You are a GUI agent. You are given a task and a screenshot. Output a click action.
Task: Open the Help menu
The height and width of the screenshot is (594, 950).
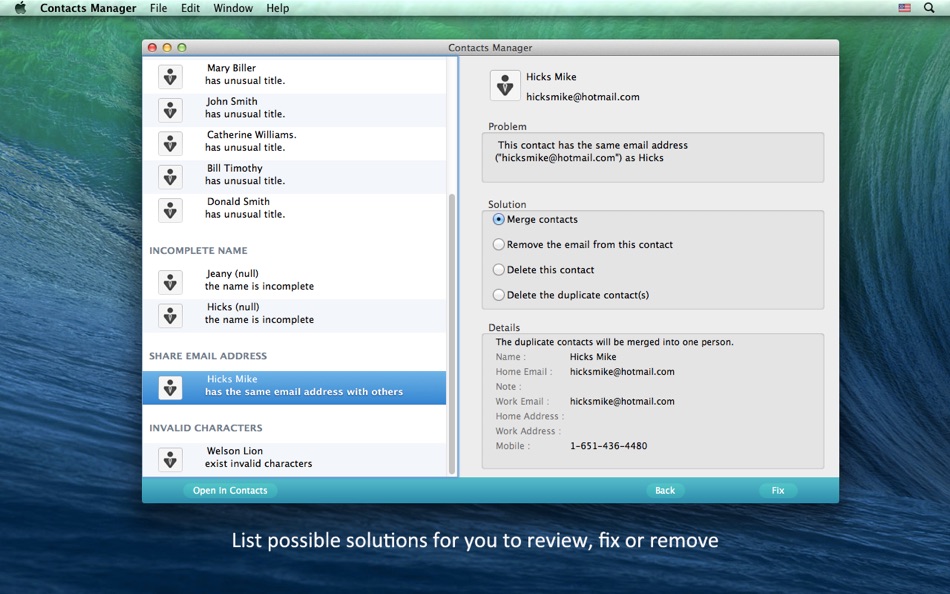pyautogui.click(x=277, y=8)
